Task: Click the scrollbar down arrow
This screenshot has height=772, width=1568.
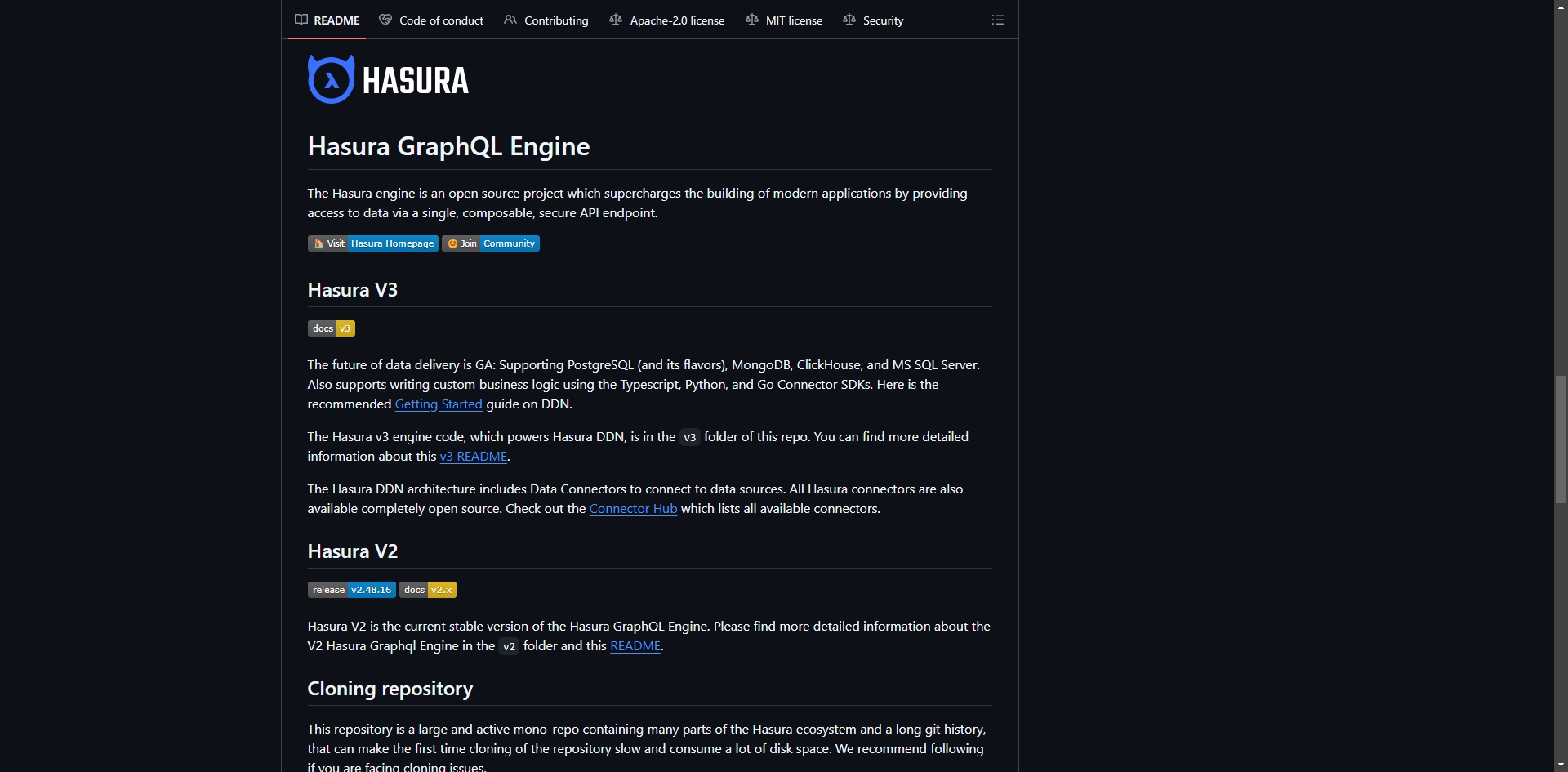Action: pyautogui.click(x=1561, y=765)
